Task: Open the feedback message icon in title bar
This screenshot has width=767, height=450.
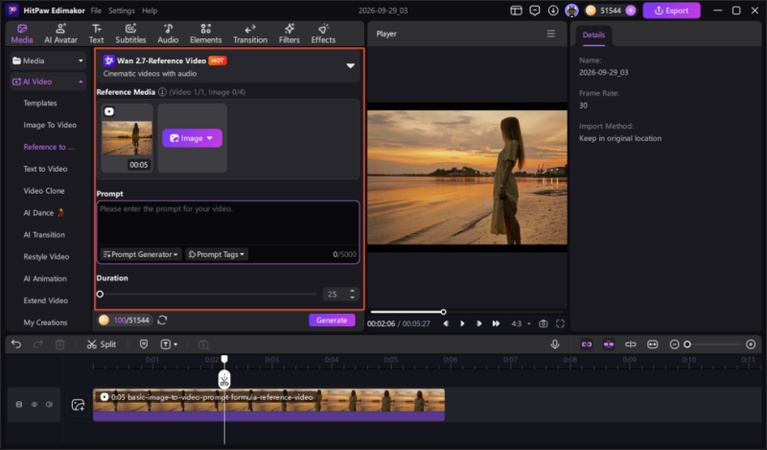Action: [x=535, y=10]
